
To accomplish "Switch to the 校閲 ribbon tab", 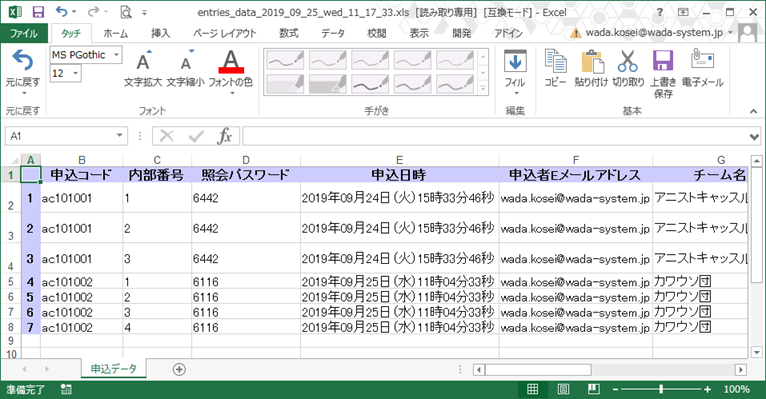I will 377,33.
